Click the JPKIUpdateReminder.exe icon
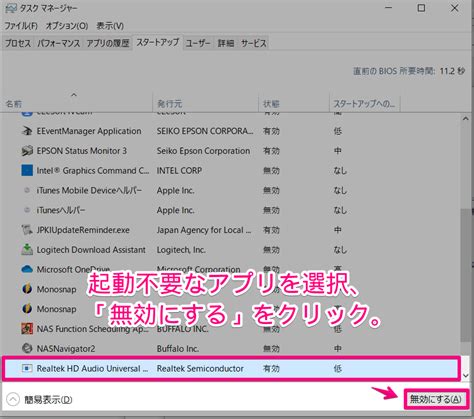 (x=27, y=230)
